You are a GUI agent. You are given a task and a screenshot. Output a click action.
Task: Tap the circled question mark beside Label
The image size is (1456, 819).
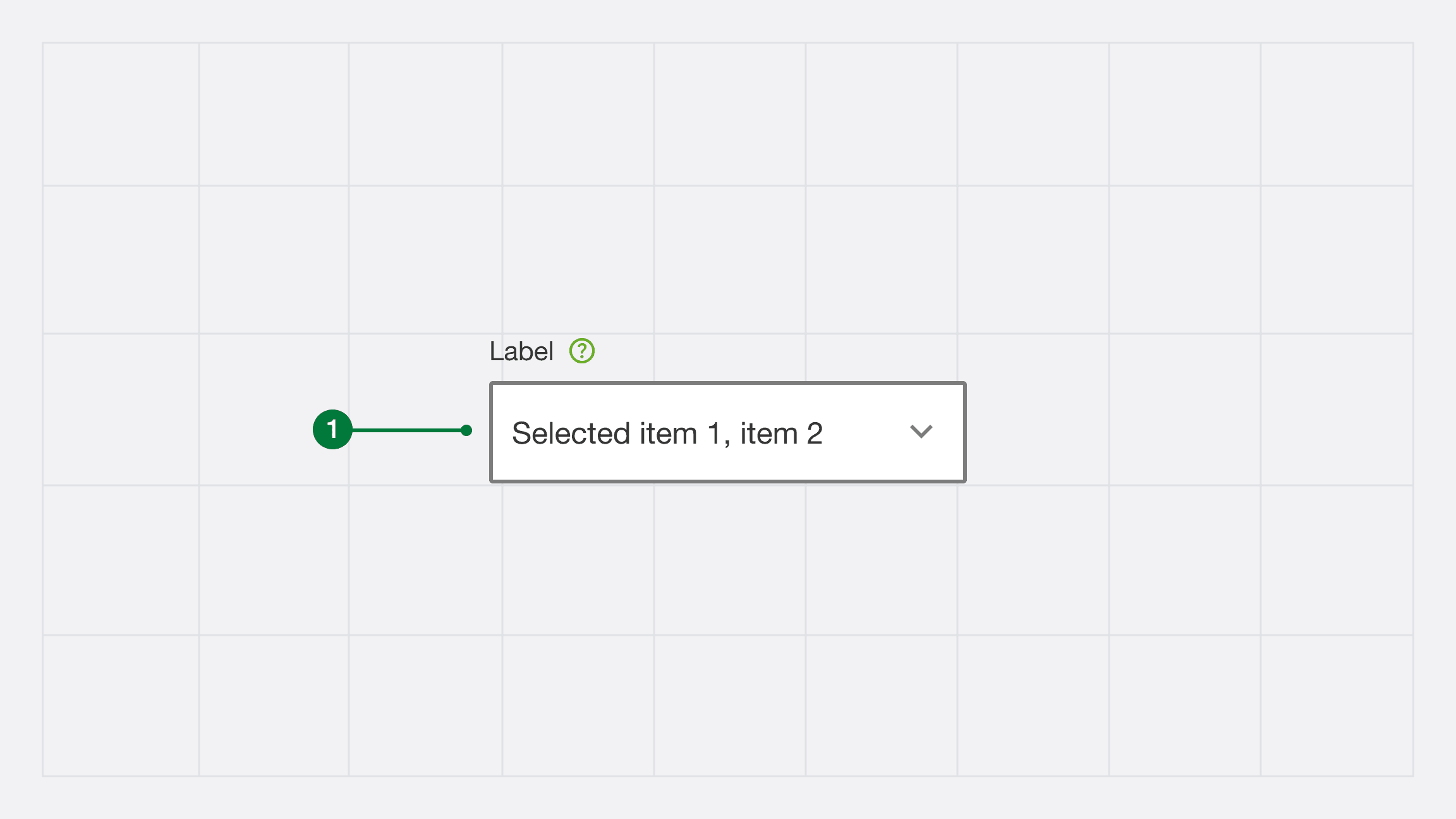(x=581, y=351)
